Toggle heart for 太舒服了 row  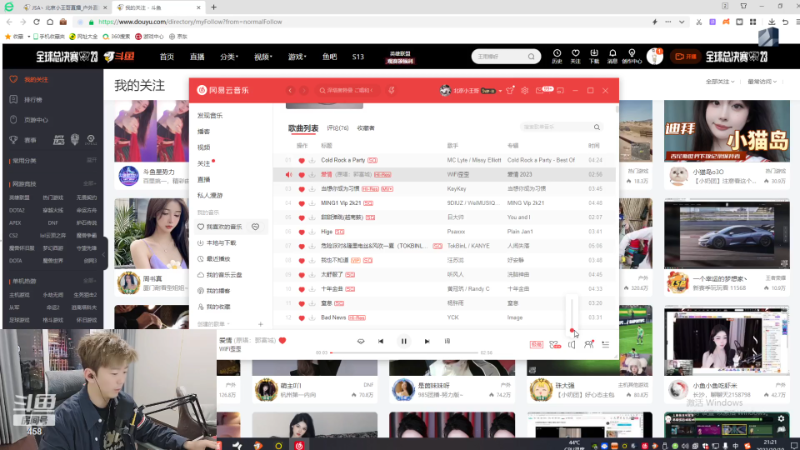[x=302, y=274]
